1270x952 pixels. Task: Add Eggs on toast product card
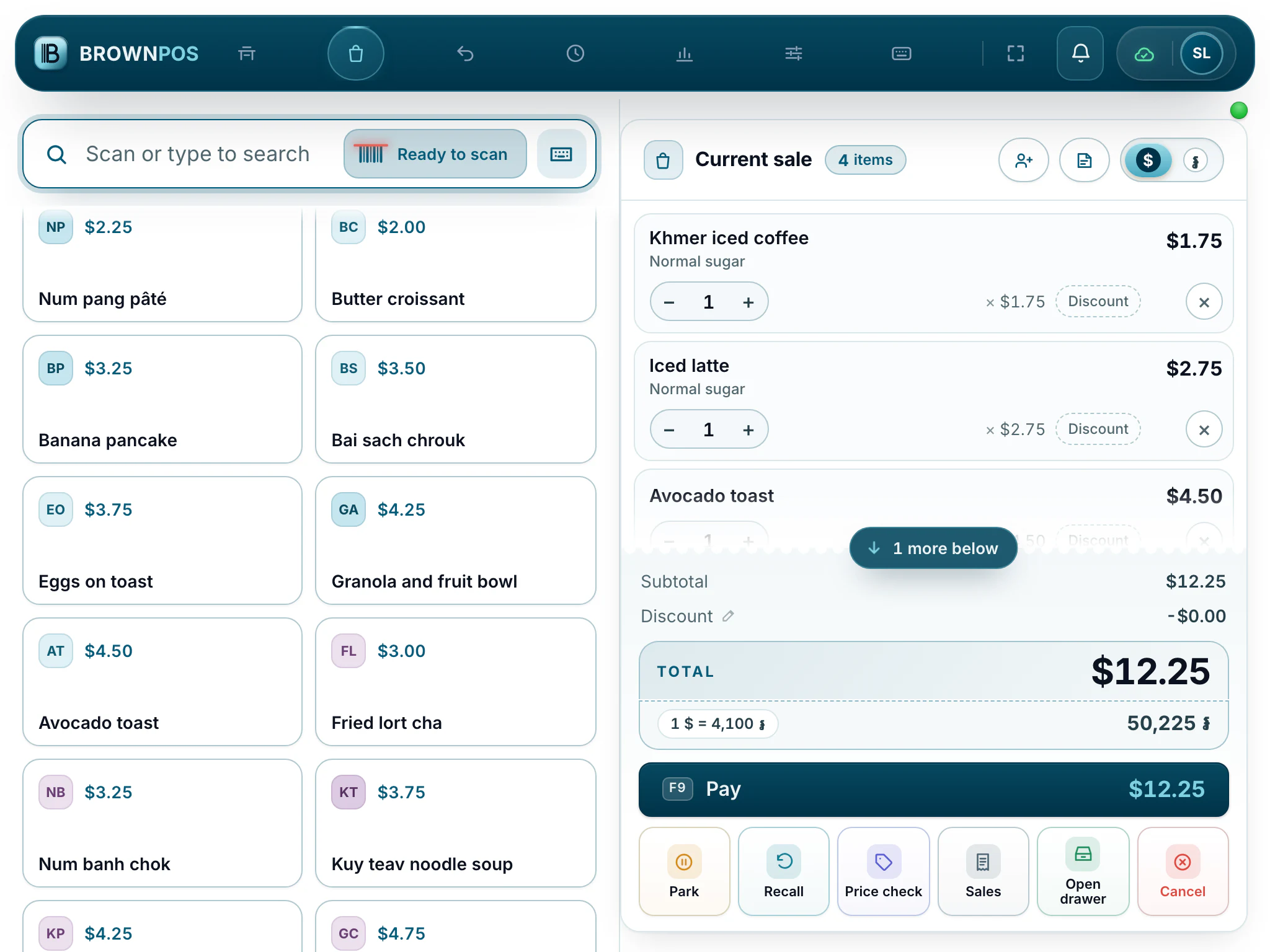(162, 540)
